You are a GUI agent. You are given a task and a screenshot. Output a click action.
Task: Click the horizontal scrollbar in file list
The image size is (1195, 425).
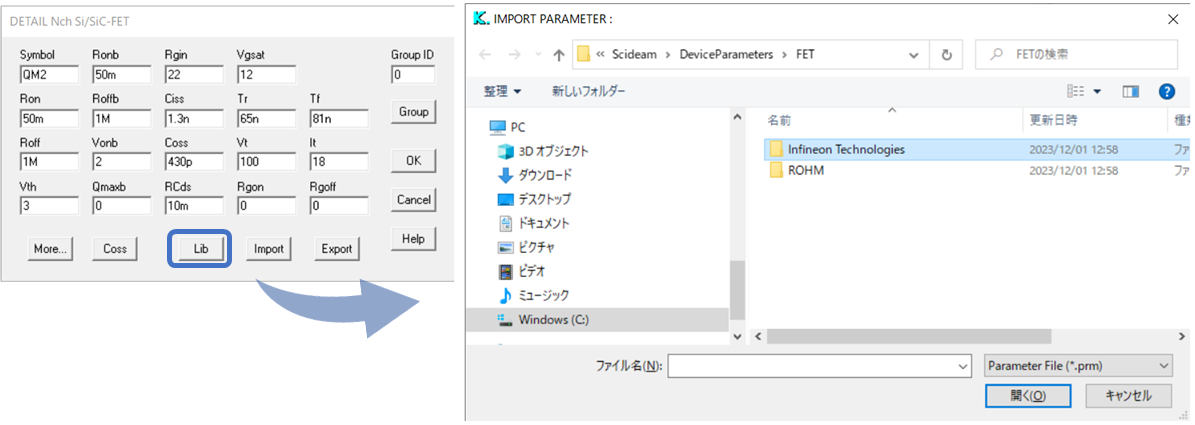[910, 336]
